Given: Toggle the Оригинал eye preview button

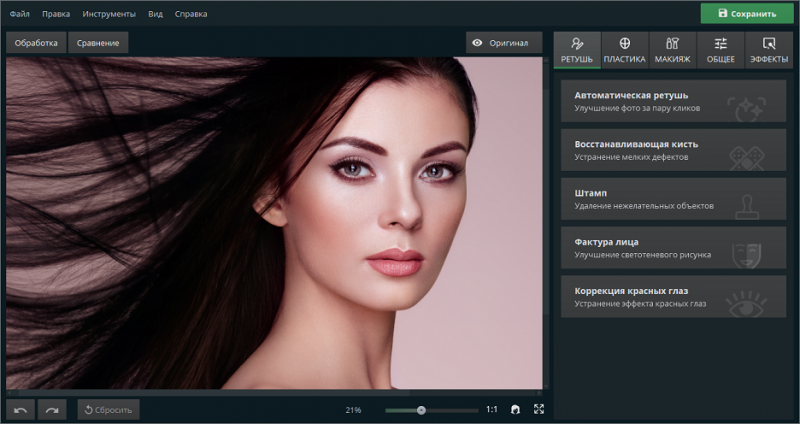Looking at the screenshot, I should pos(504,43).
